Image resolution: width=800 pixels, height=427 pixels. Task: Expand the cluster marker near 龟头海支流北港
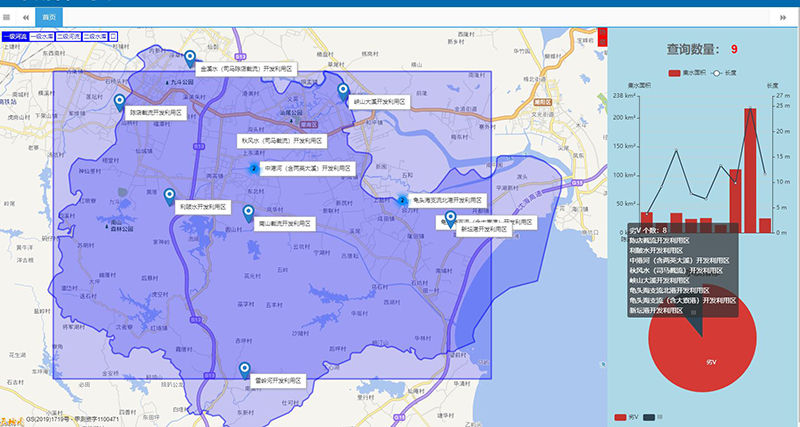point(403,199)
